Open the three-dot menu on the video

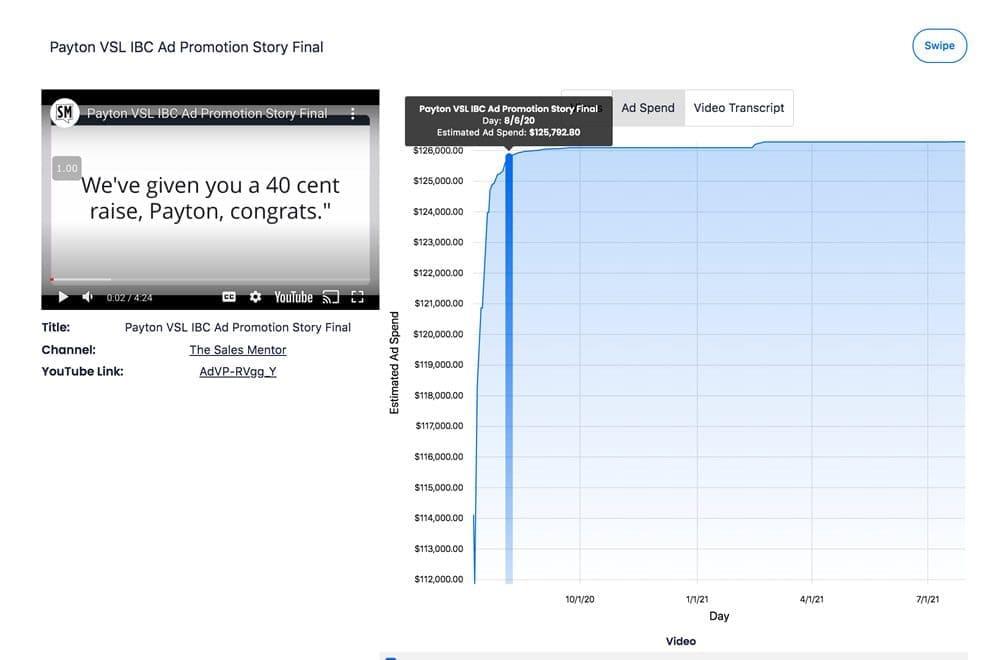(x=353, y=114)
